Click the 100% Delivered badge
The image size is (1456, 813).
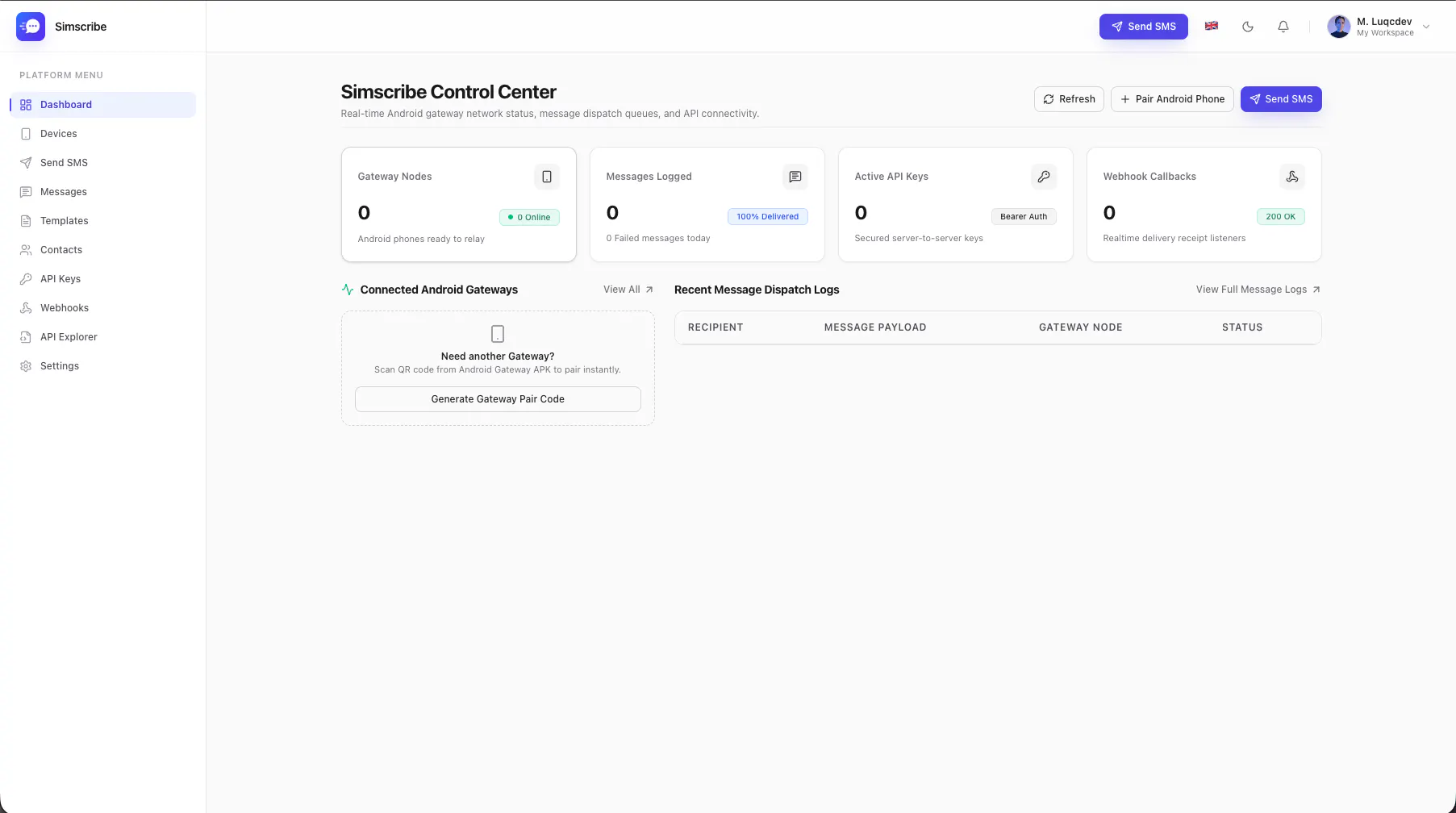(768, 216)
